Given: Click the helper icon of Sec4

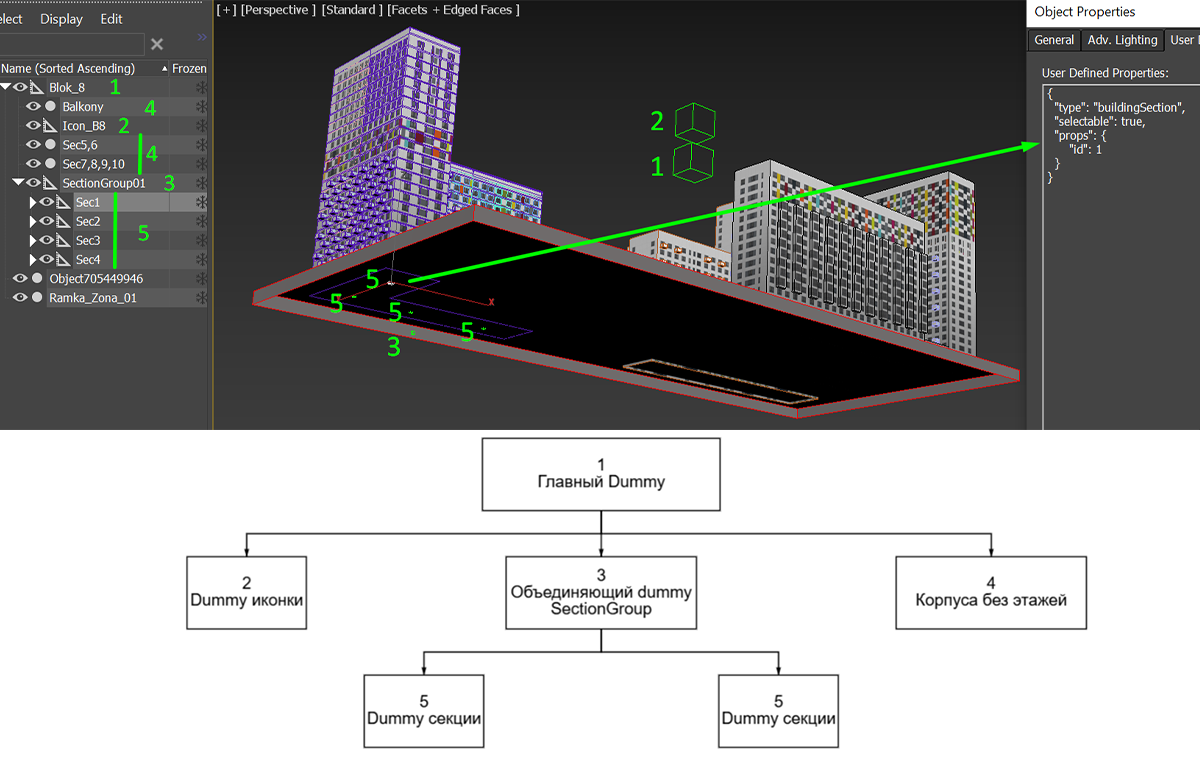Looking at the screenshot, I should click(x=62, y=260).
